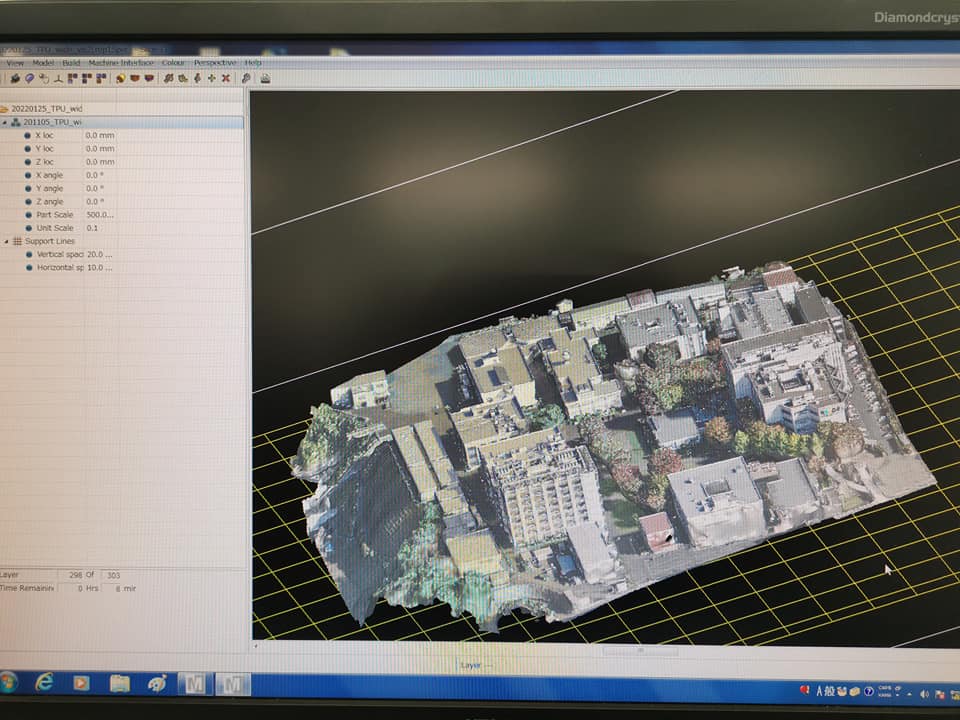Click the Part Scale value 500.0
960x720 pixels.
100,215
